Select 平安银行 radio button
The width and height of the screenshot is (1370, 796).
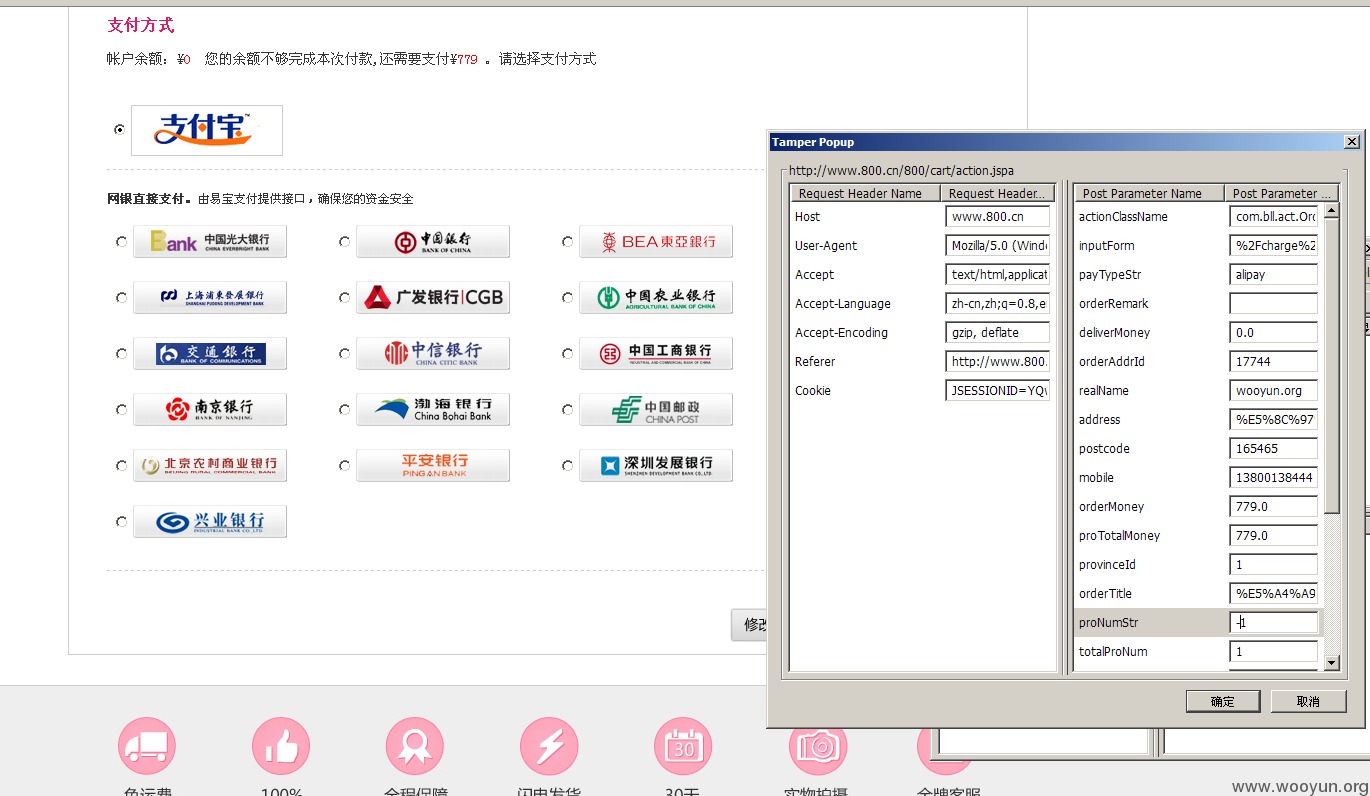(x=344, y=465)
